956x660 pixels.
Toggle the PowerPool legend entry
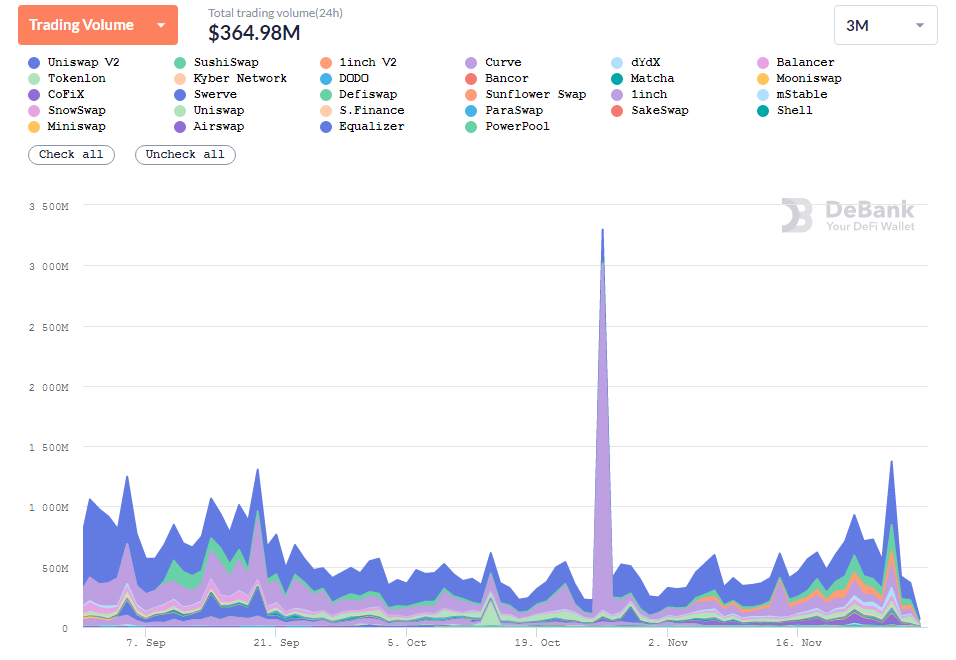coord(508,126)
